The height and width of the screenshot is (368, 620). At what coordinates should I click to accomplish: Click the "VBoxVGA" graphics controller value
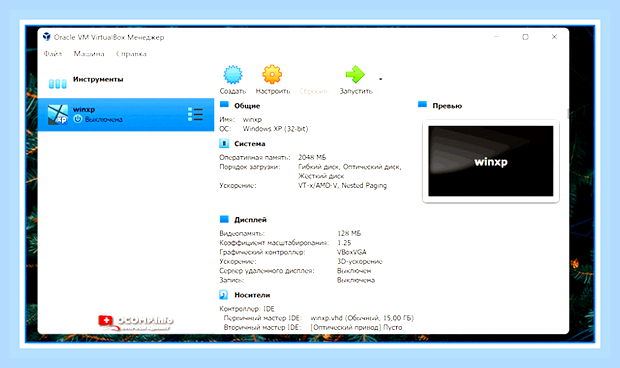[352, 252]
